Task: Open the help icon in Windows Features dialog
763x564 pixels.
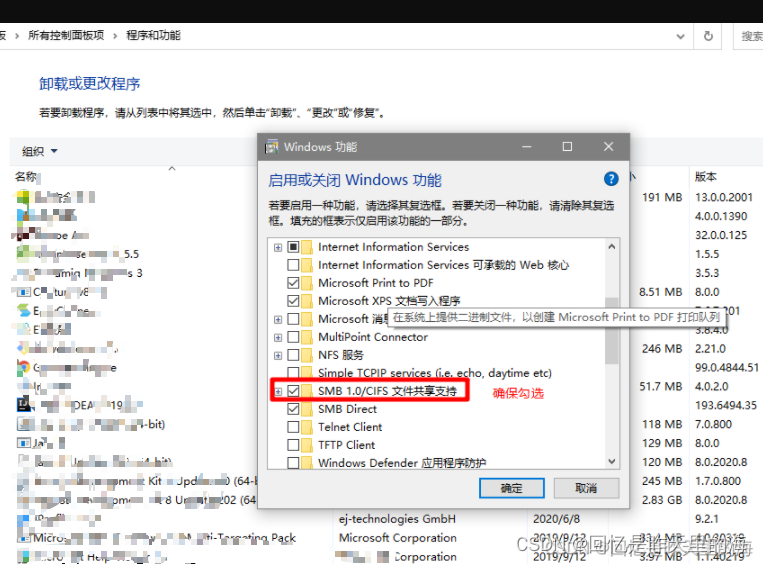Action: [x=611, y=179]
